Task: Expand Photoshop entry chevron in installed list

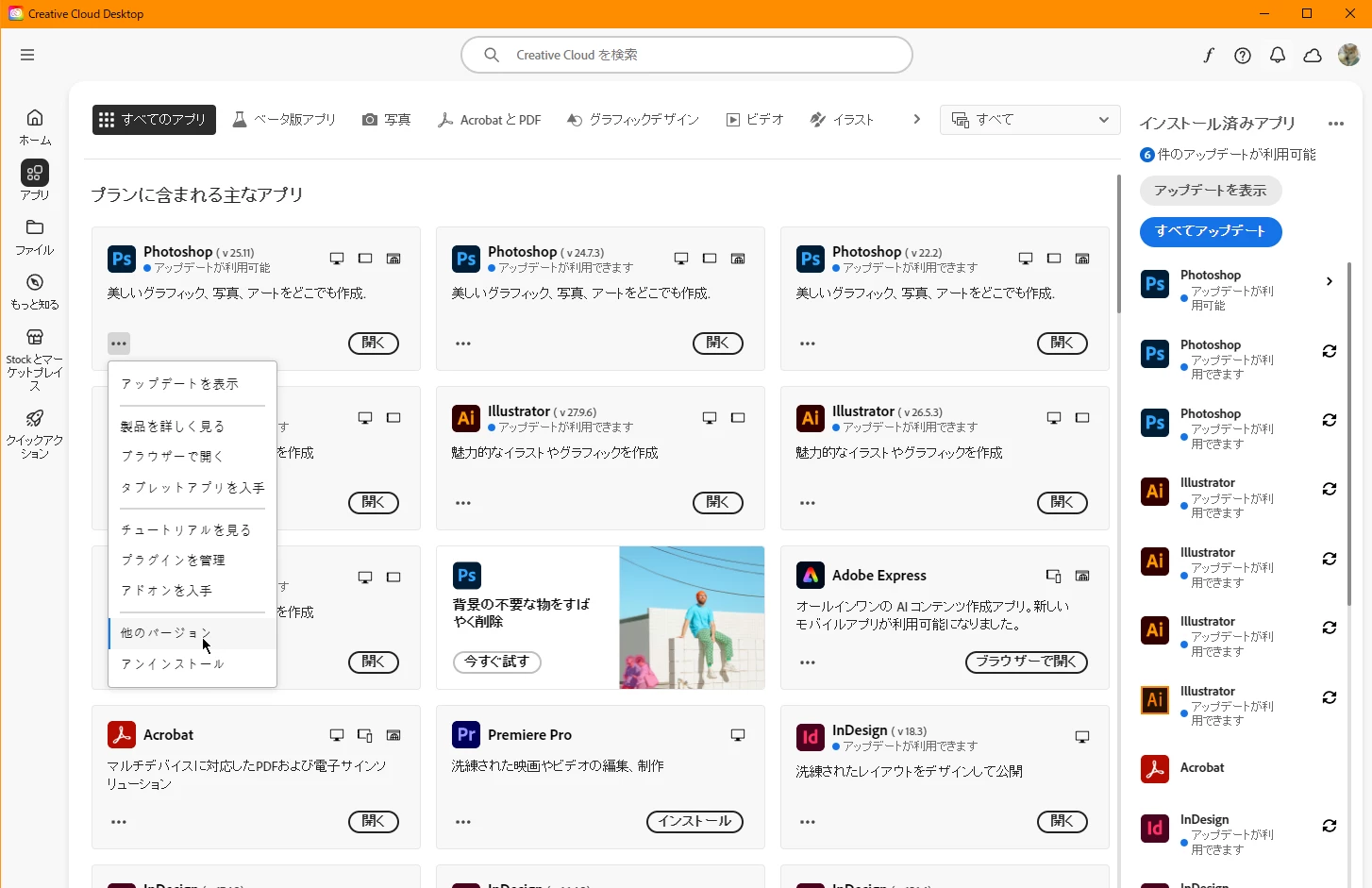Action: pyautogui.click(x=1329, y=281)
